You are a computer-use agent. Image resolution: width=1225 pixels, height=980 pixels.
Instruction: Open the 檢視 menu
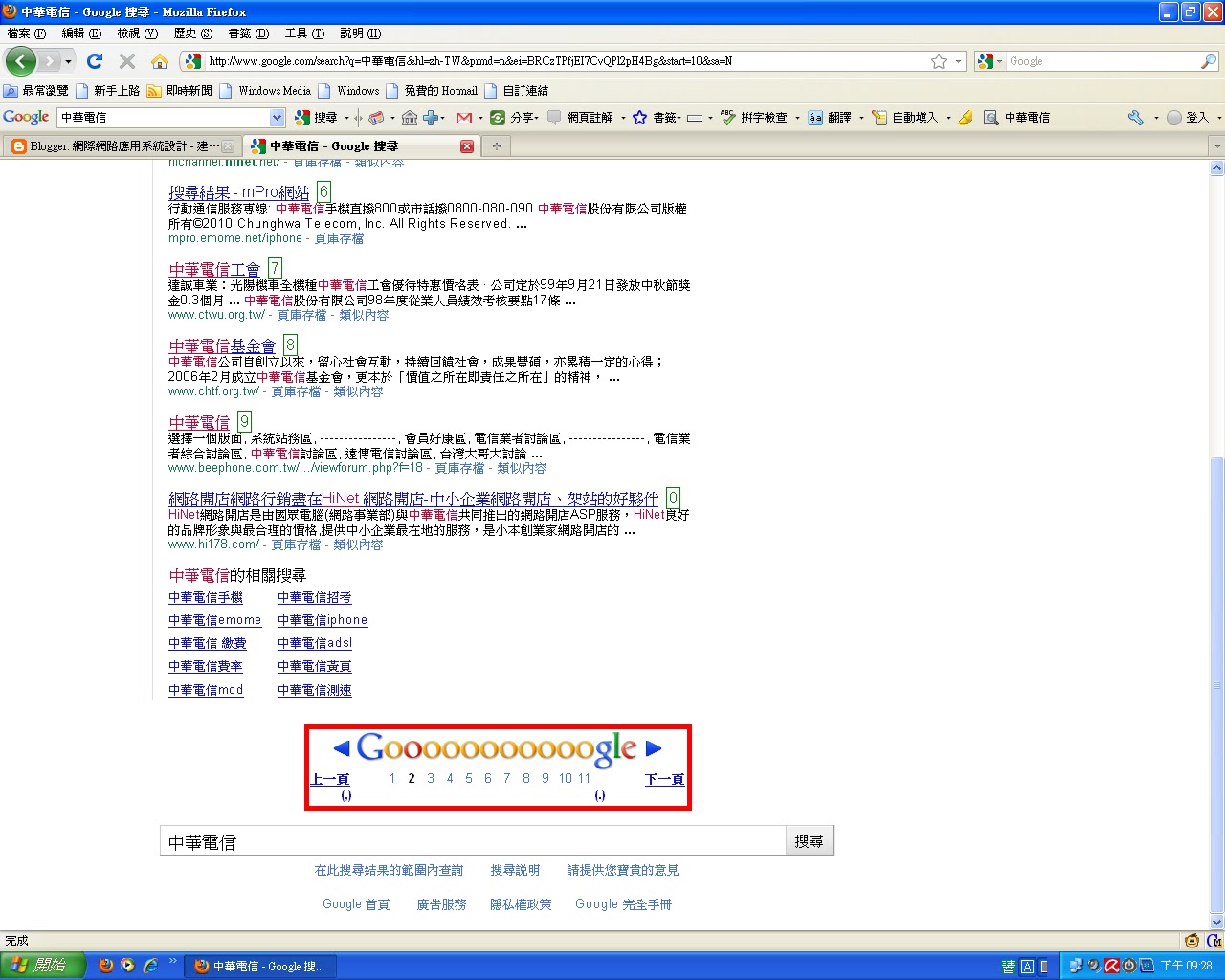(x=137, y=33)
